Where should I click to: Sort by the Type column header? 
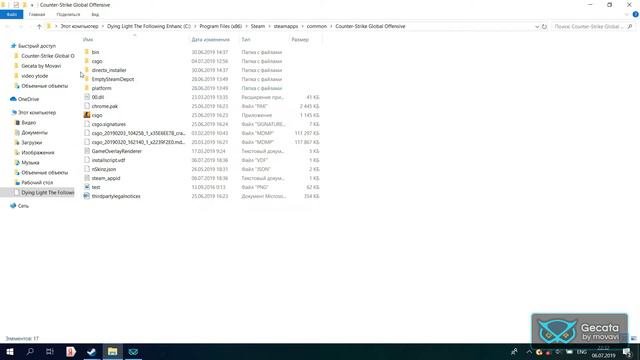tap(246, 40)
